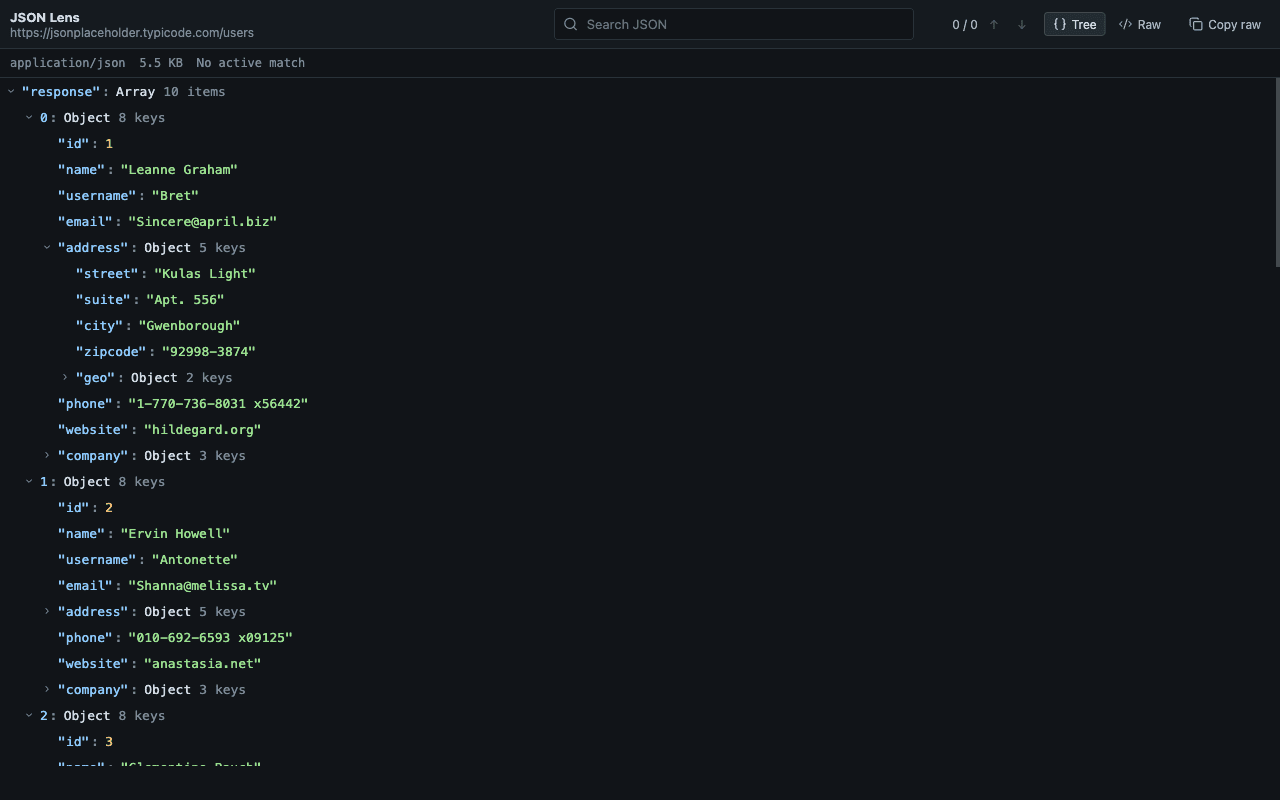This screenshot has width=1280, height=800.
Task: Collapse object 0 in the array
Action: (29, 117)
